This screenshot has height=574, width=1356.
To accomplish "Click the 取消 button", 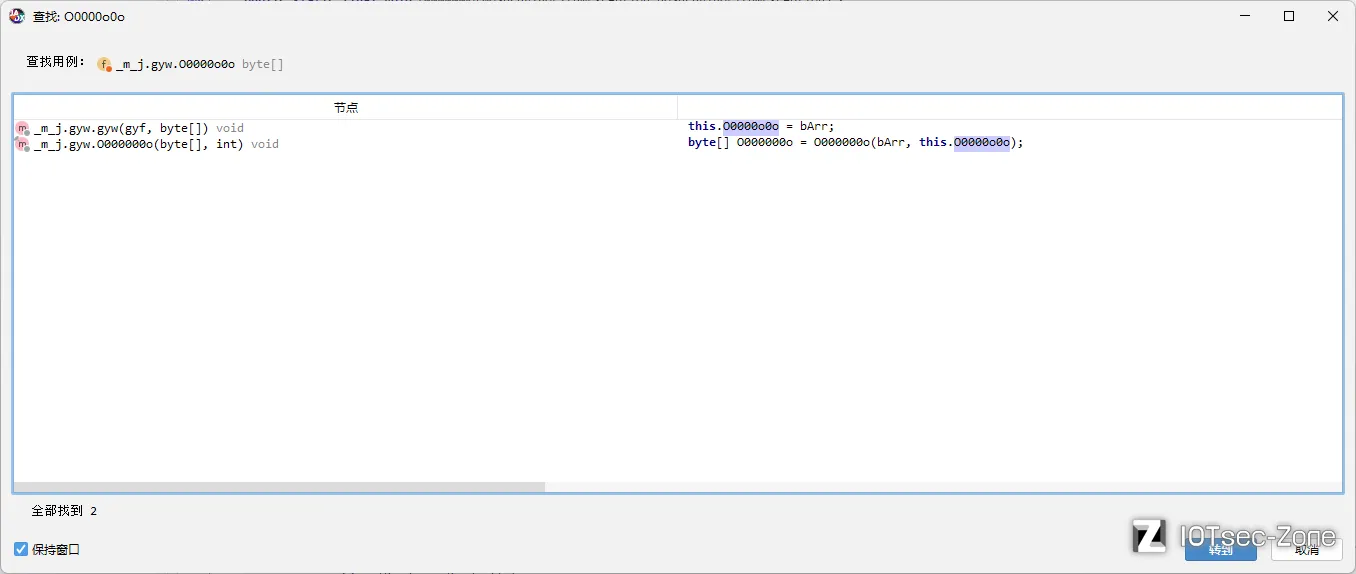I will (1306, 549).
